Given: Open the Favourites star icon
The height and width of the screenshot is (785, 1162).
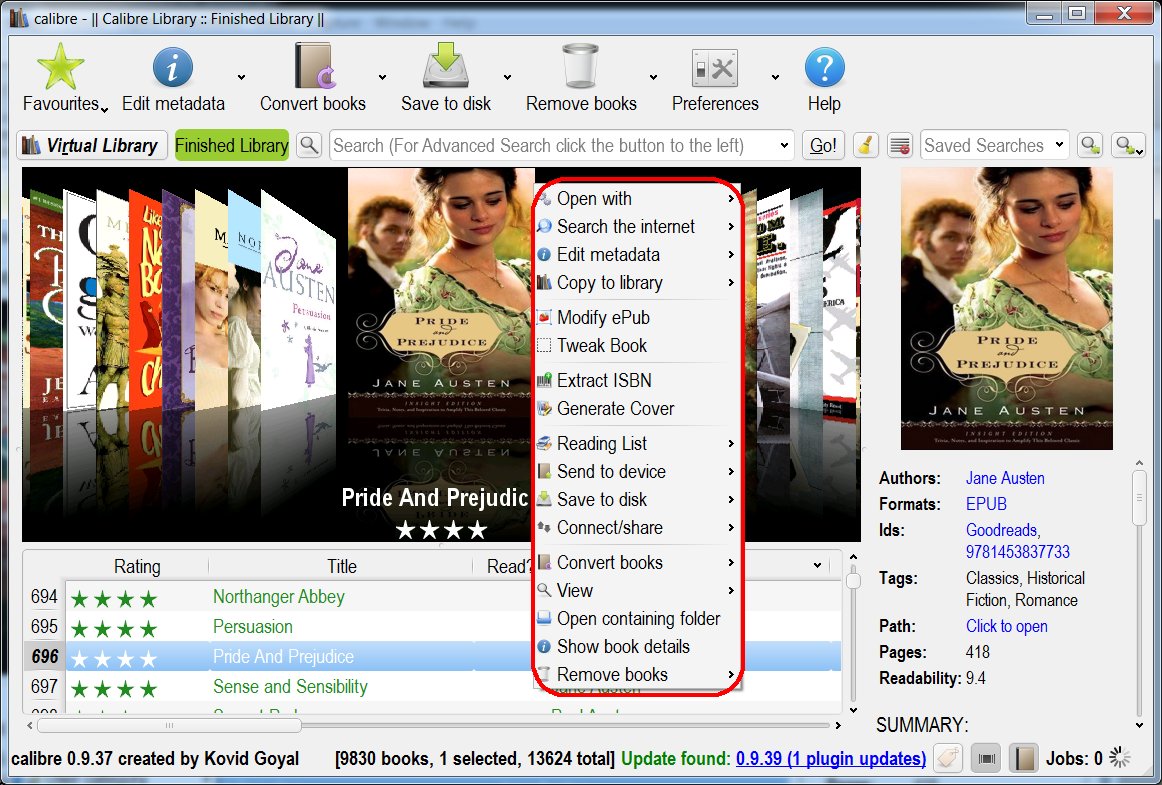Looking at the screenshot, I should point(61,67).
